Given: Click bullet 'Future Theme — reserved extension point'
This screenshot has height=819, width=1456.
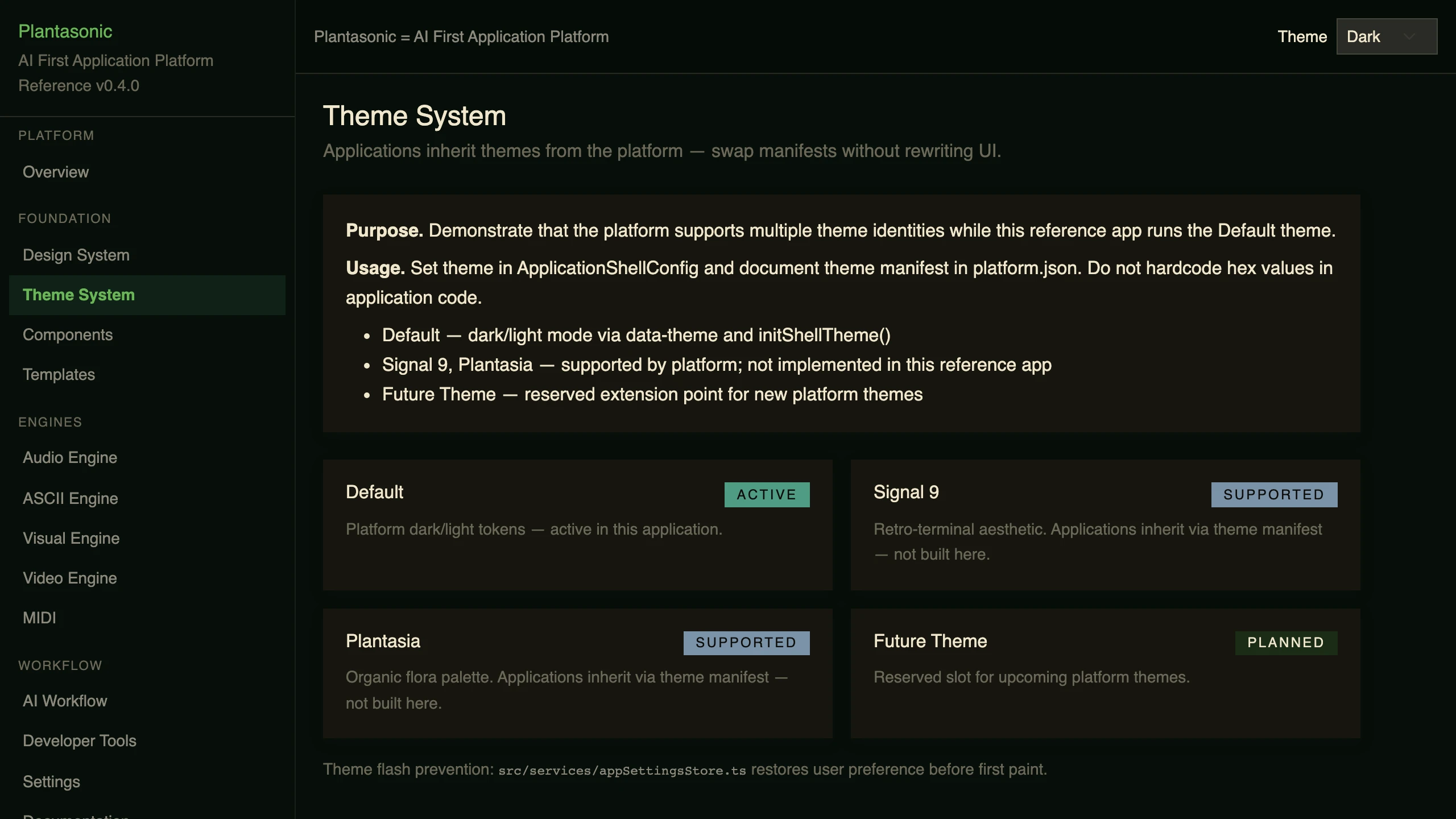Looking at the screenshot, I should (x=652, y=394).
